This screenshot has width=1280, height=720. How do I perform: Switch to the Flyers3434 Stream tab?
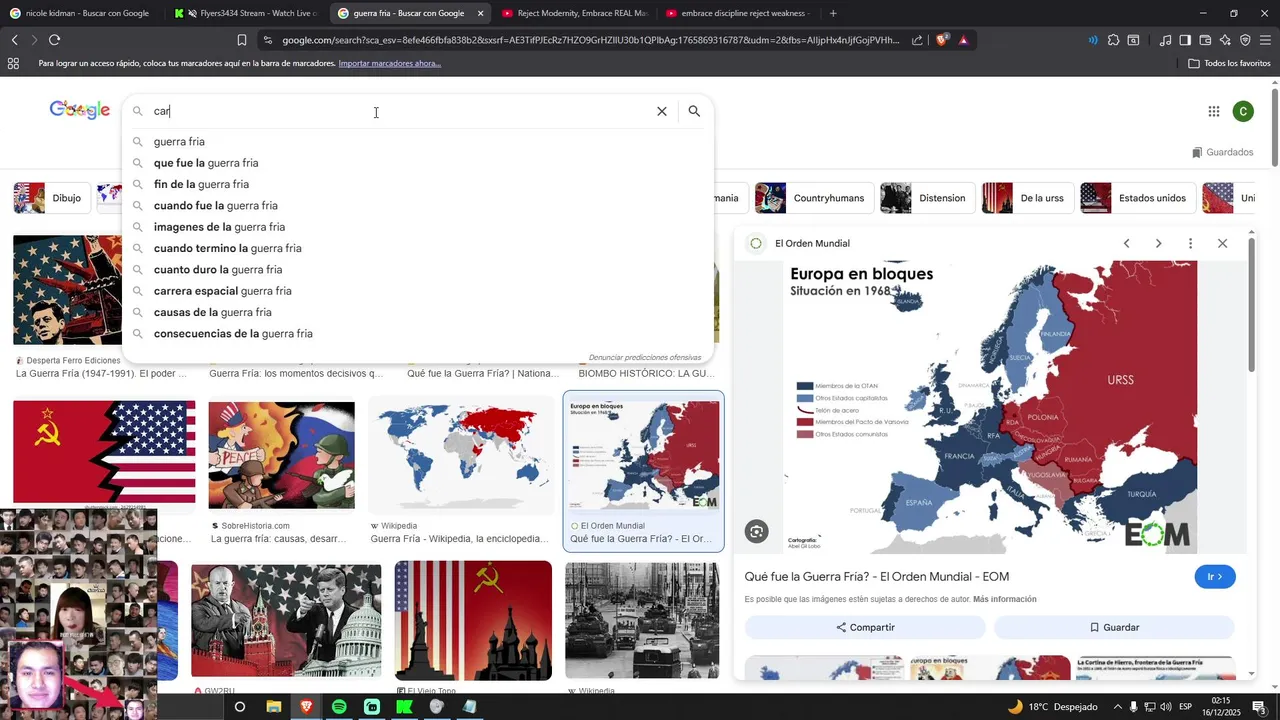coord(246,13)
